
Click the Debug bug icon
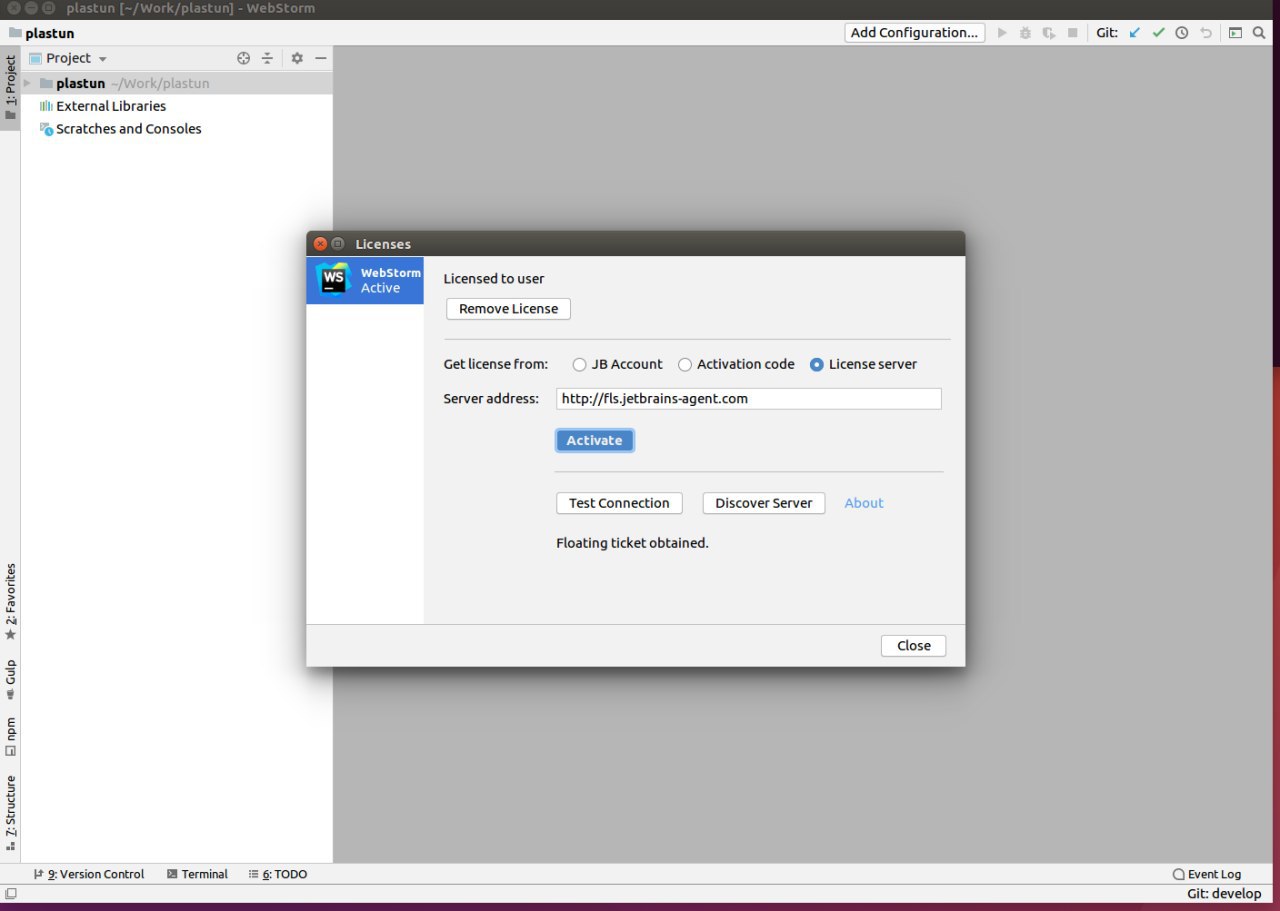[x=1025, y=33]
